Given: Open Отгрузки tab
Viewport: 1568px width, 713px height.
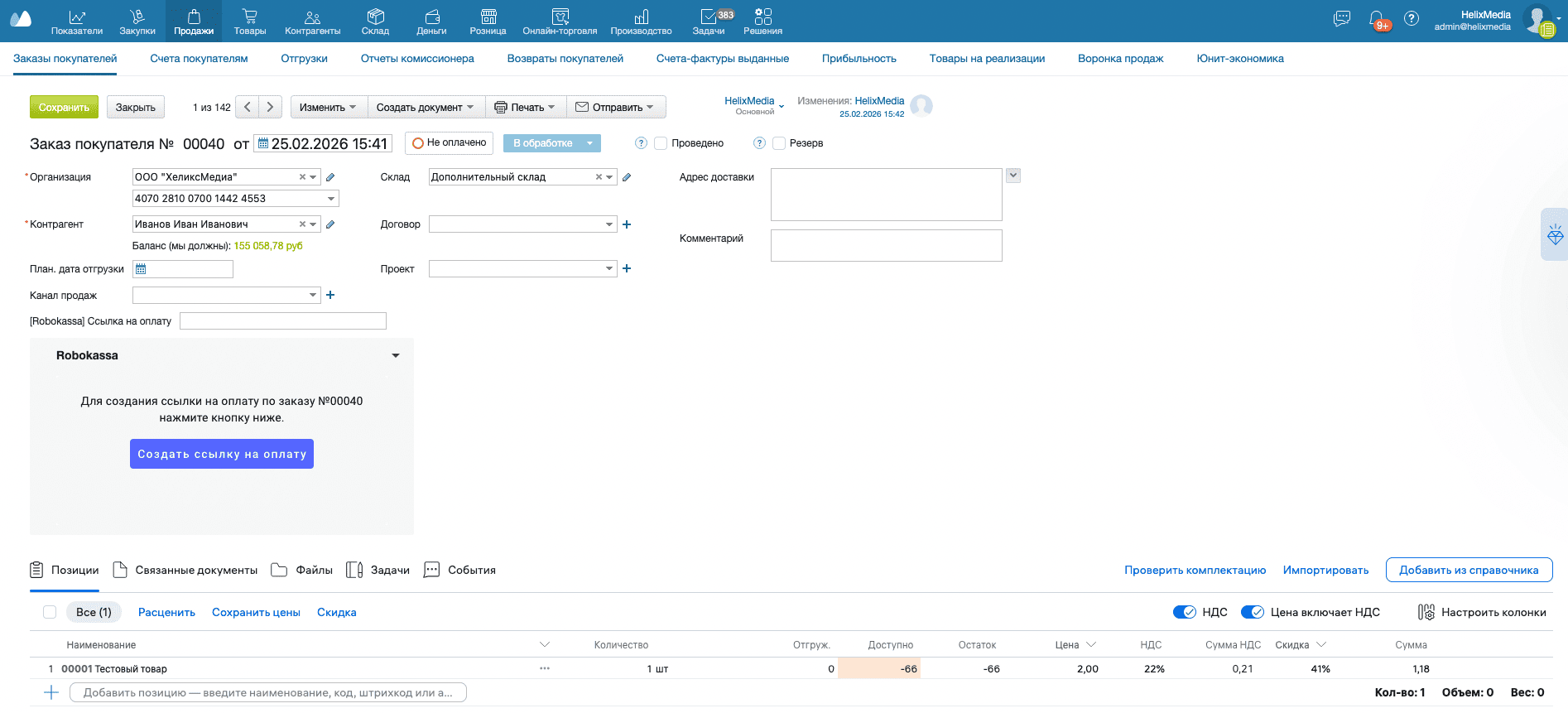Looking at the screenshot, I should coord(304,59).
